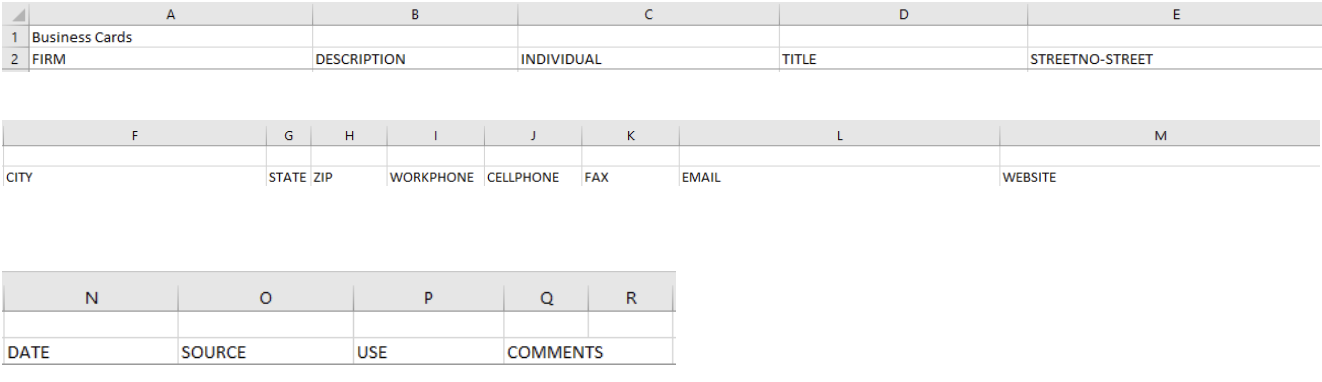
Task: Select the WORKPHONE cell
Action: 435,177
